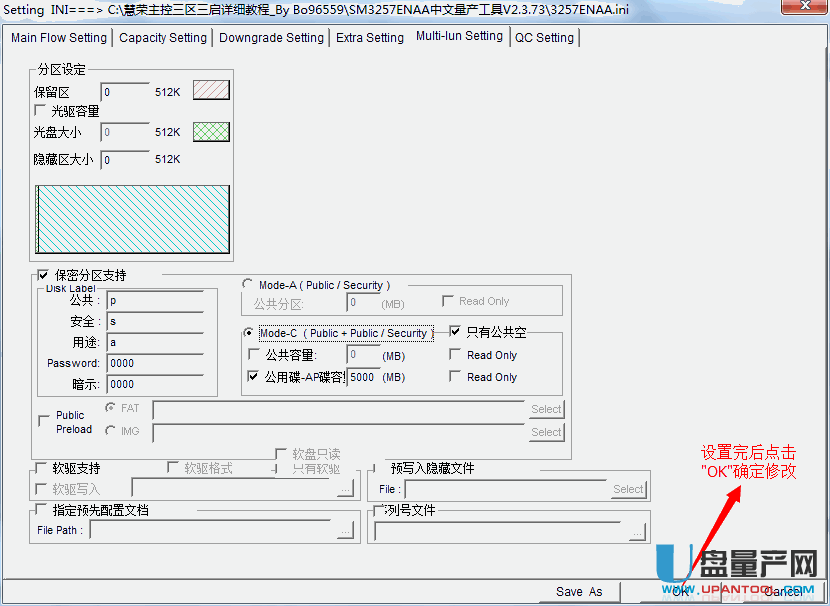The height and width of the screenshot is (606, 830).
Task: Open the Capacity Setting tab
Action: [x=163, y=38]
